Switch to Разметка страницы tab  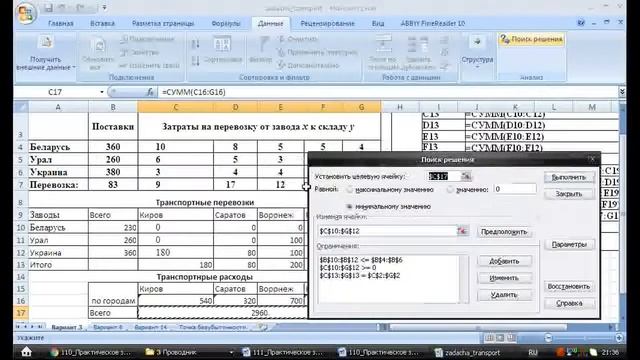(163, 23)
